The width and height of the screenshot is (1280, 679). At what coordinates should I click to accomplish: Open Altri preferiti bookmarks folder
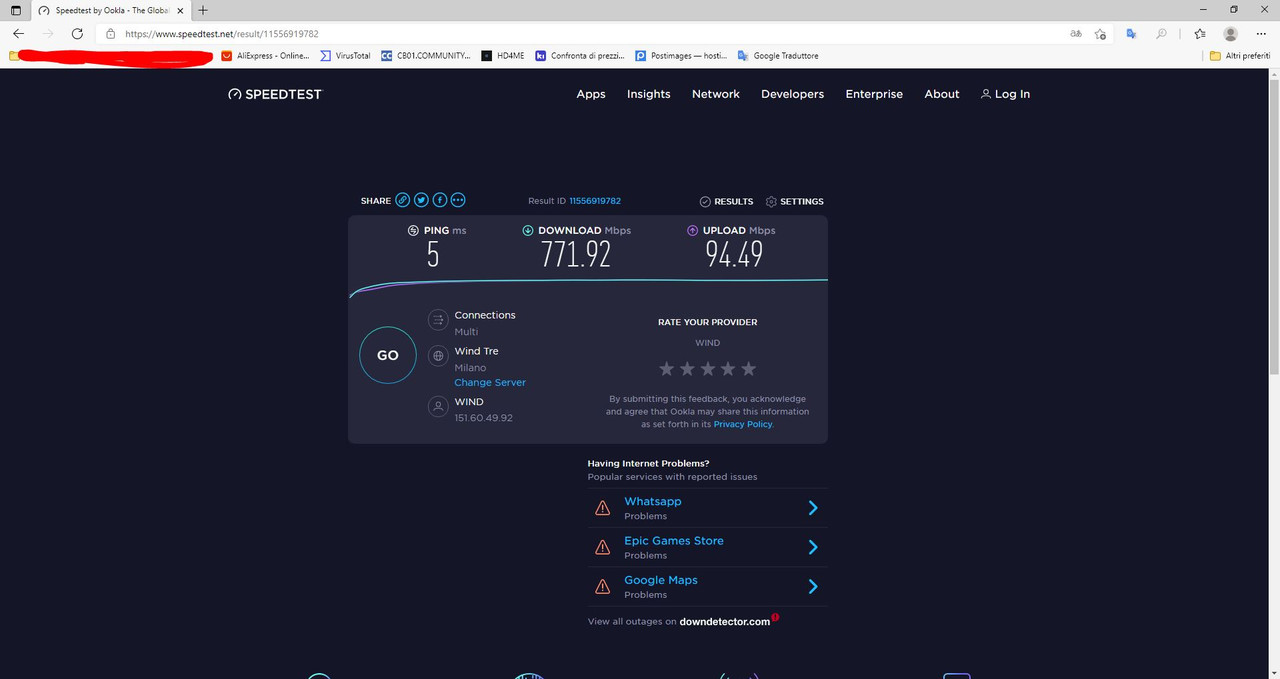[x=1239, y=56]
